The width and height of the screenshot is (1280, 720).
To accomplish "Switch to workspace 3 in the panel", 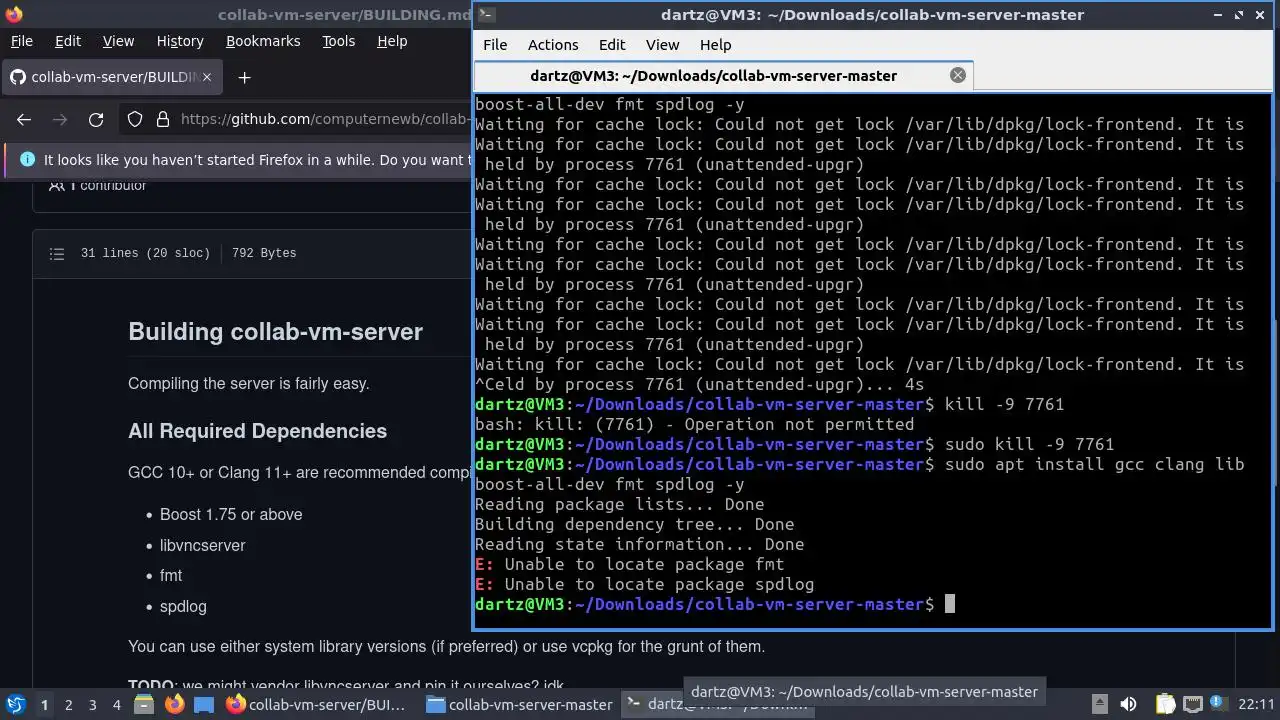I will coord(92,705).
